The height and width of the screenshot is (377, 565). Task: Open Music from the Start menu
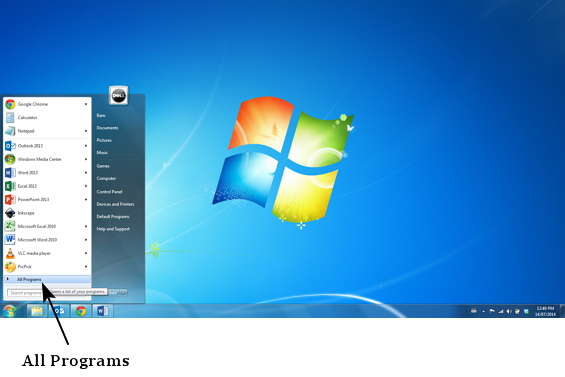coord(102,153)
